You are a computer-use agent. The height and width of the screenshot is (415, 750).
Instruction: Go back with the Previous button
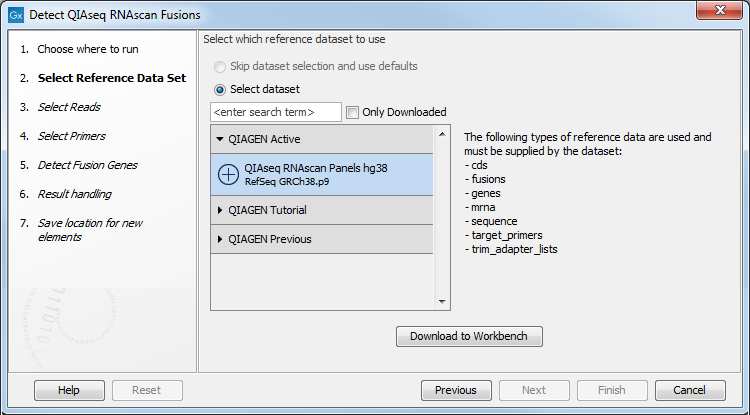click(456, 390)
